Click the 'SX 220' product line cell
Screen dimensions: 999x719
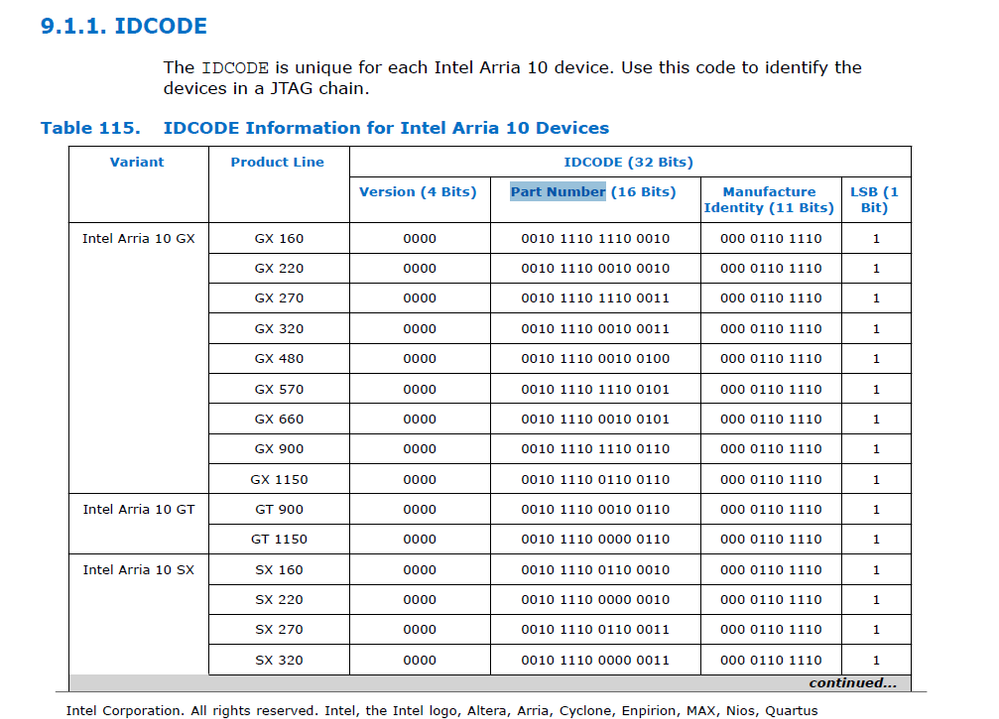pyautogui.click(x=279, y=600)
